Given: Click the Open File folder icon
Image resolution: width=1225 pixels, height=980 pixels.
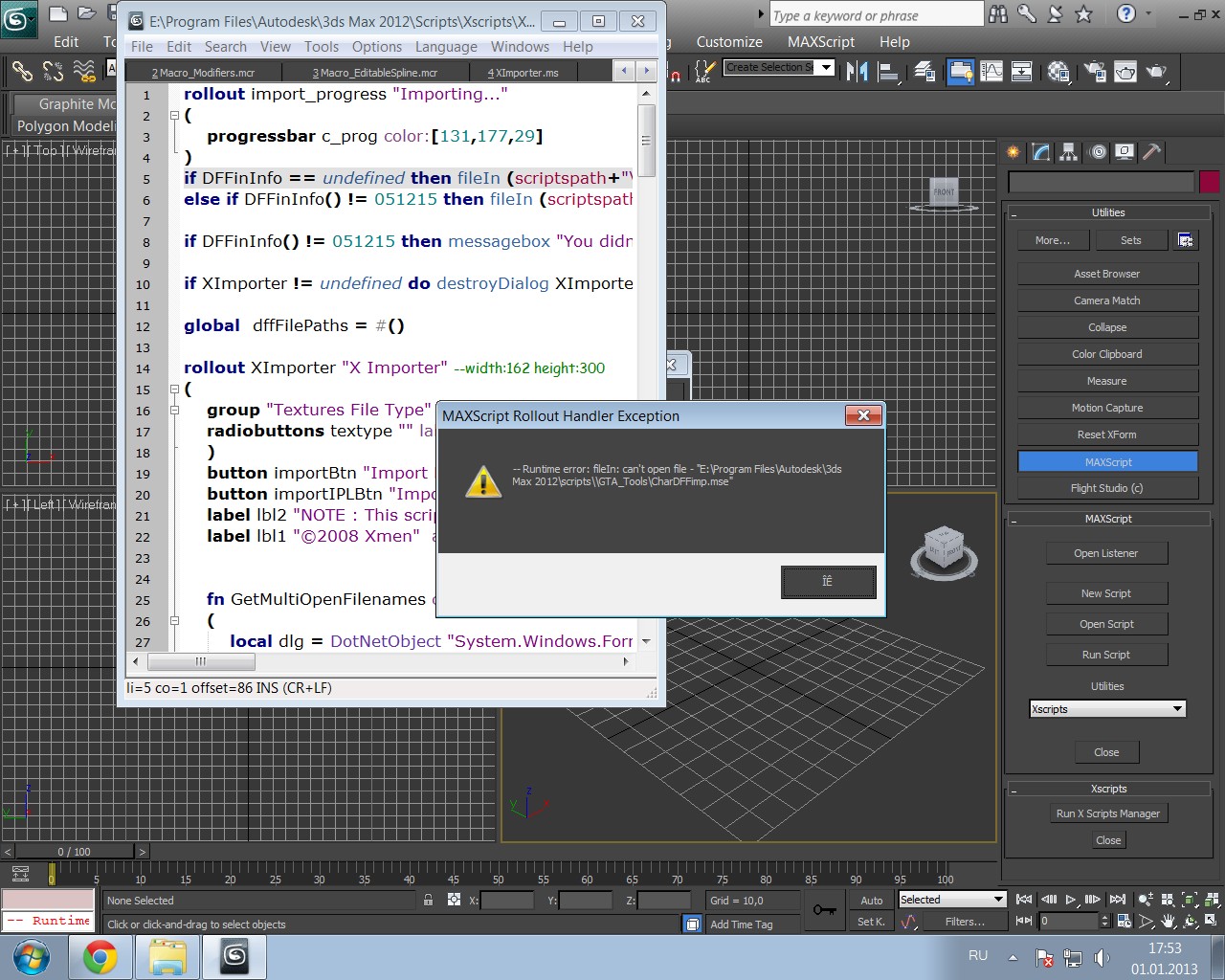Looking at the screenshot, I should pos(86,13).
